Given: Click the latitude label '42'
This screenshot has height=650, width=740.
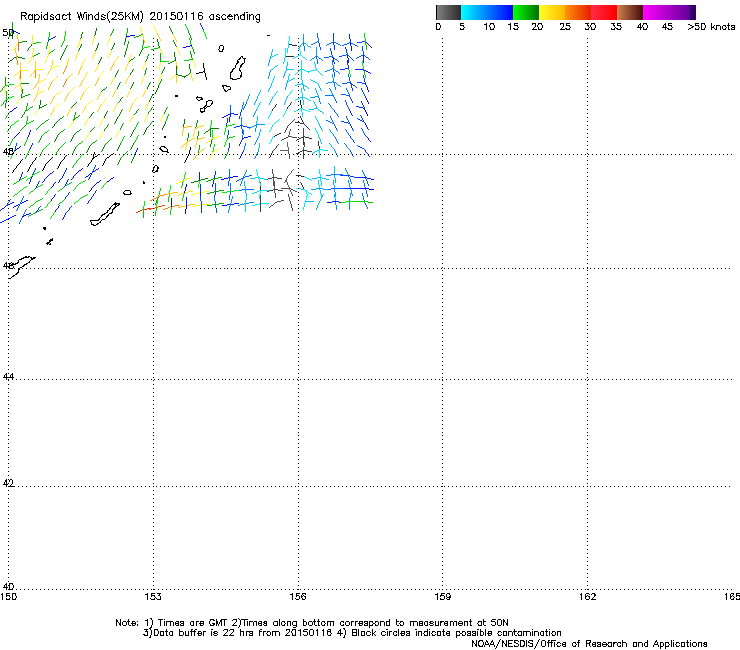Looking at the screenshot, I should [8, 483].
